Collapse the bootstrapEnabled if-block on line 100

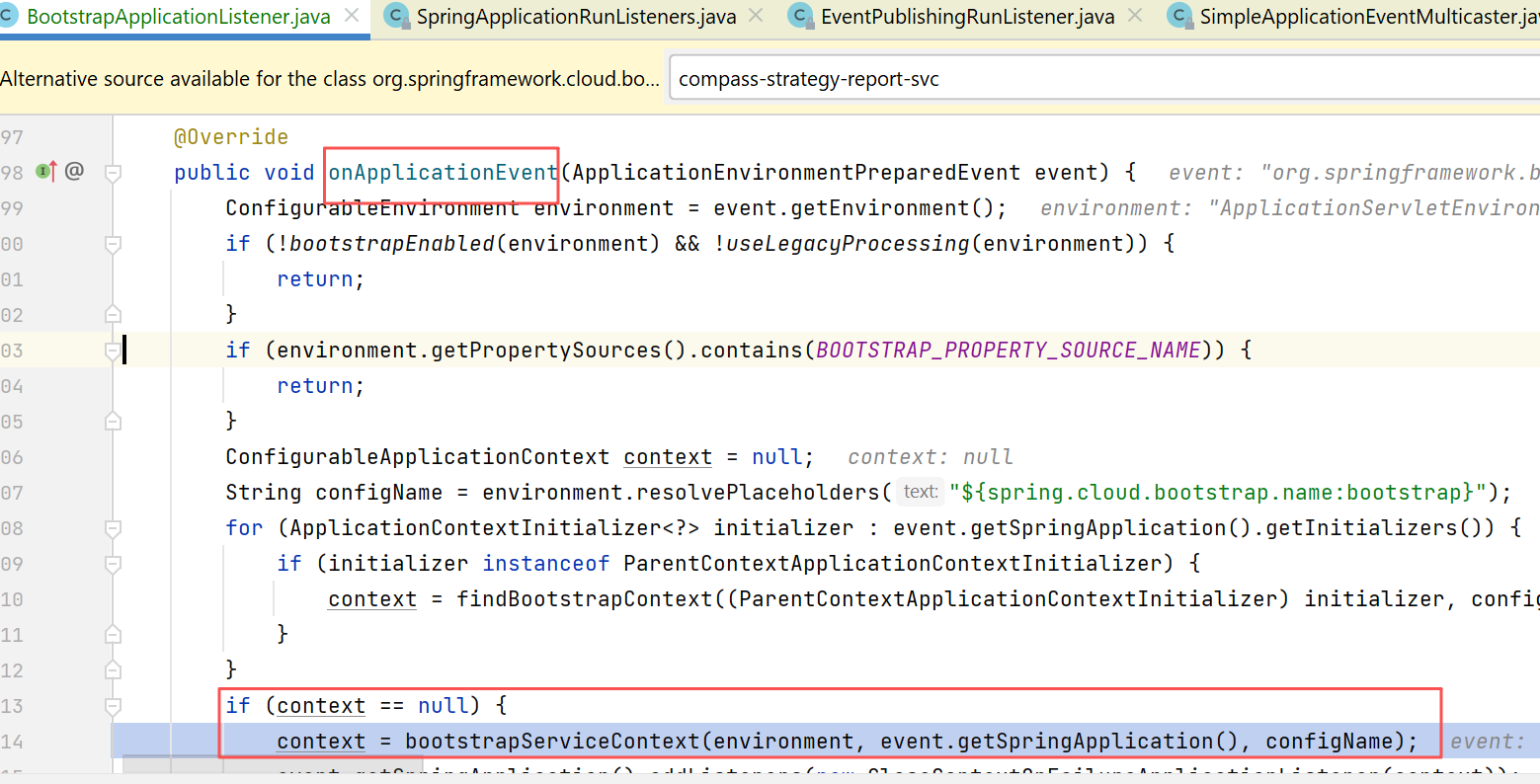(113, 244)
